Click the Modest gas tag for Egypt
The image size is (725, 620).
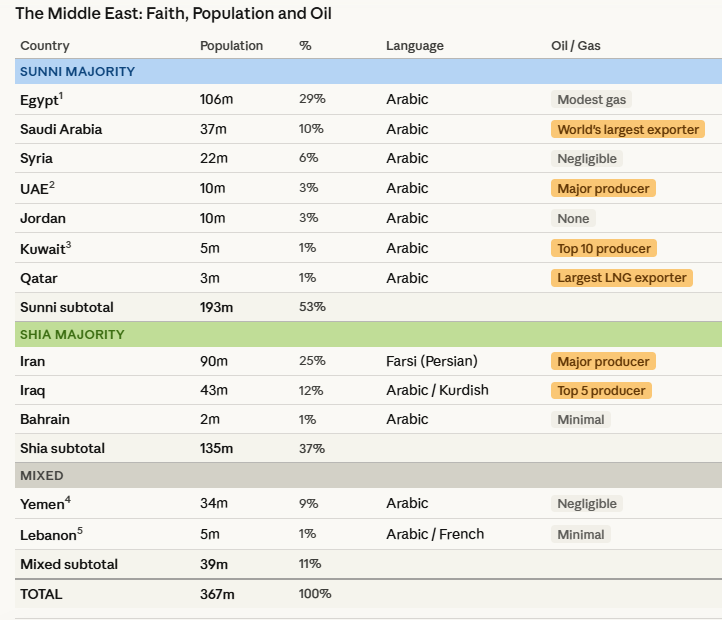pos(593,100)
